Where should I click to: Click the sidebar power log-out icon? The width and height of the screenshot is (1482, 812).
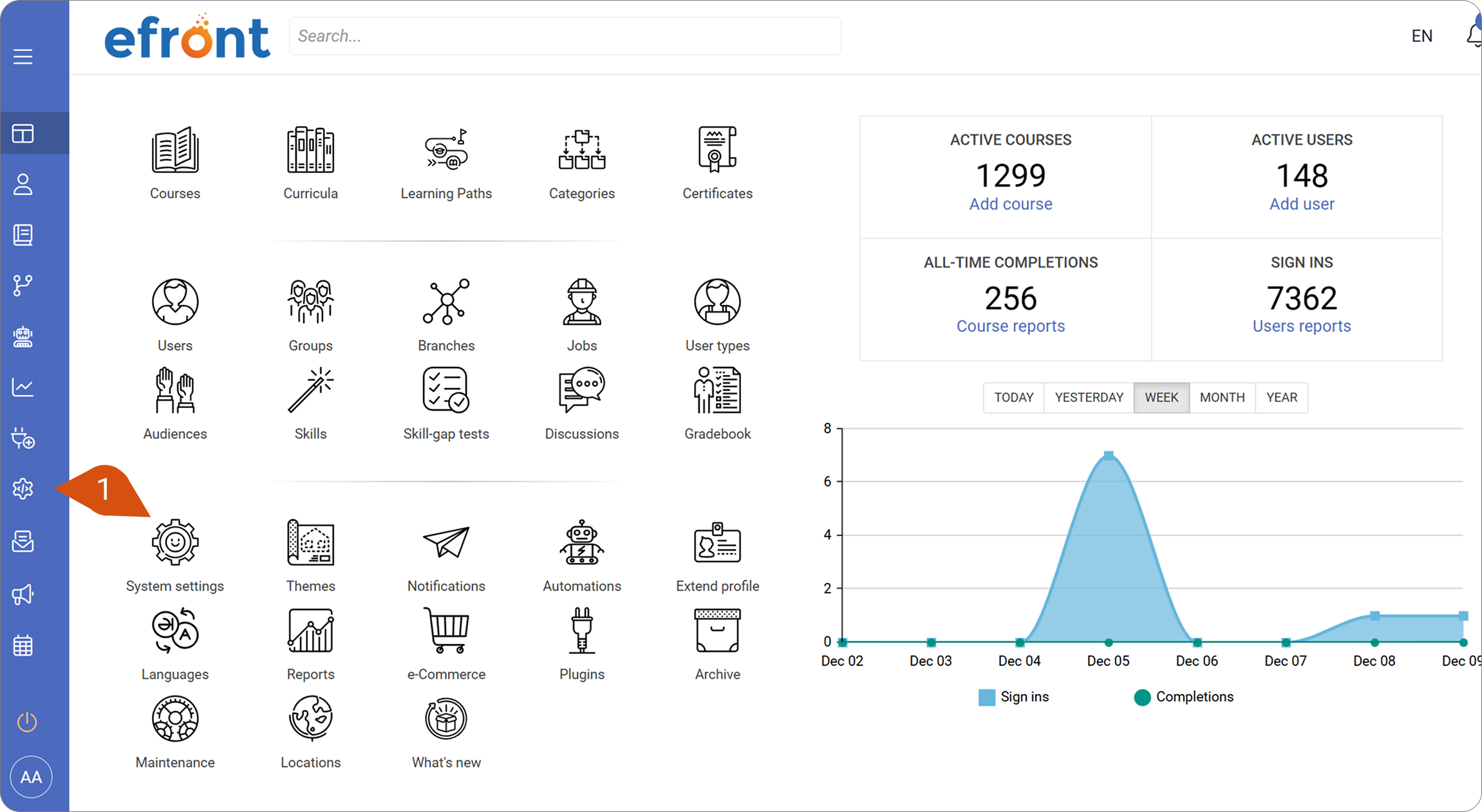[27, 722]
